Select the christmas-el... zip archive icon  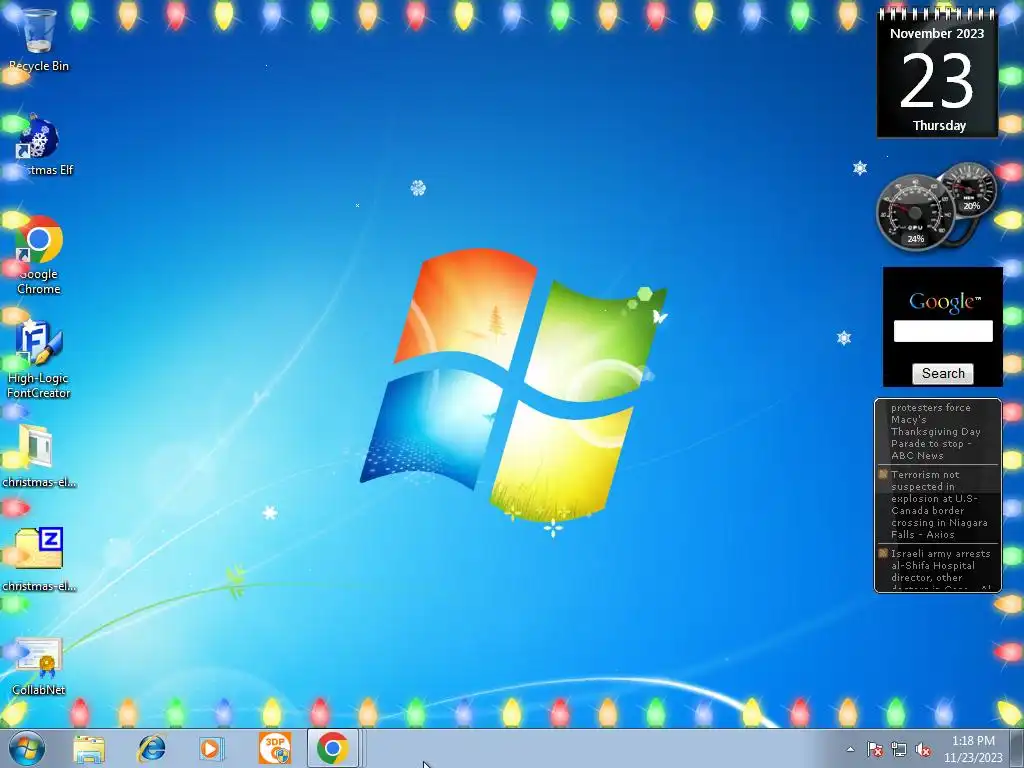click(39, 559)
